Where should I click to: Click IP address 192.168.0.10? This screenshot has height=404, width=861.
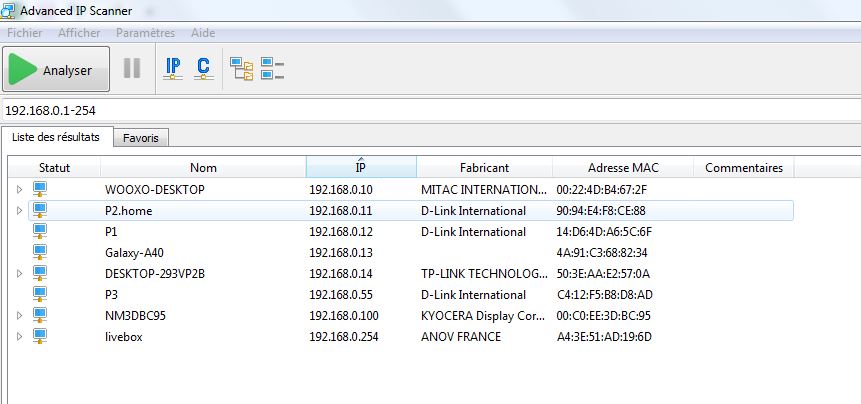(341, 190)
